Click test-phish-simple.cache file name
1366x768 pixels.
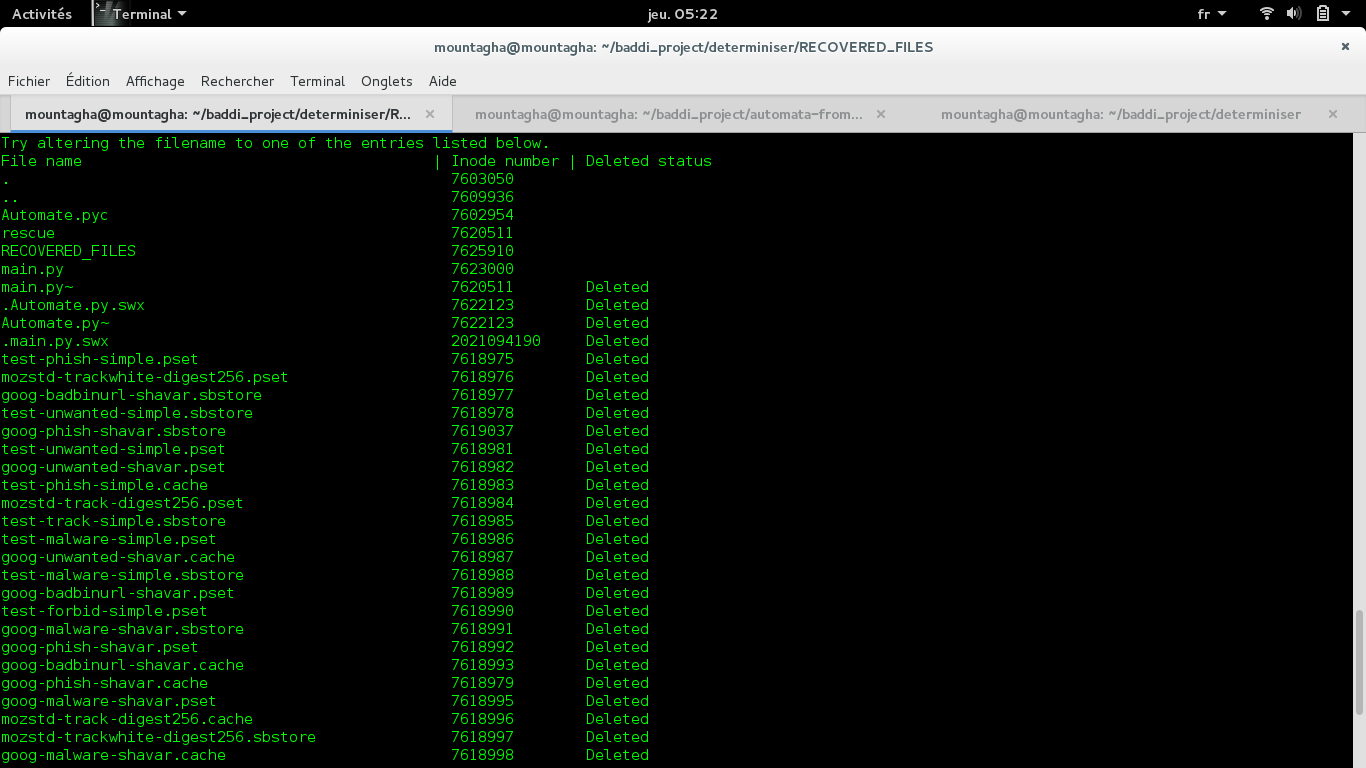104,485
